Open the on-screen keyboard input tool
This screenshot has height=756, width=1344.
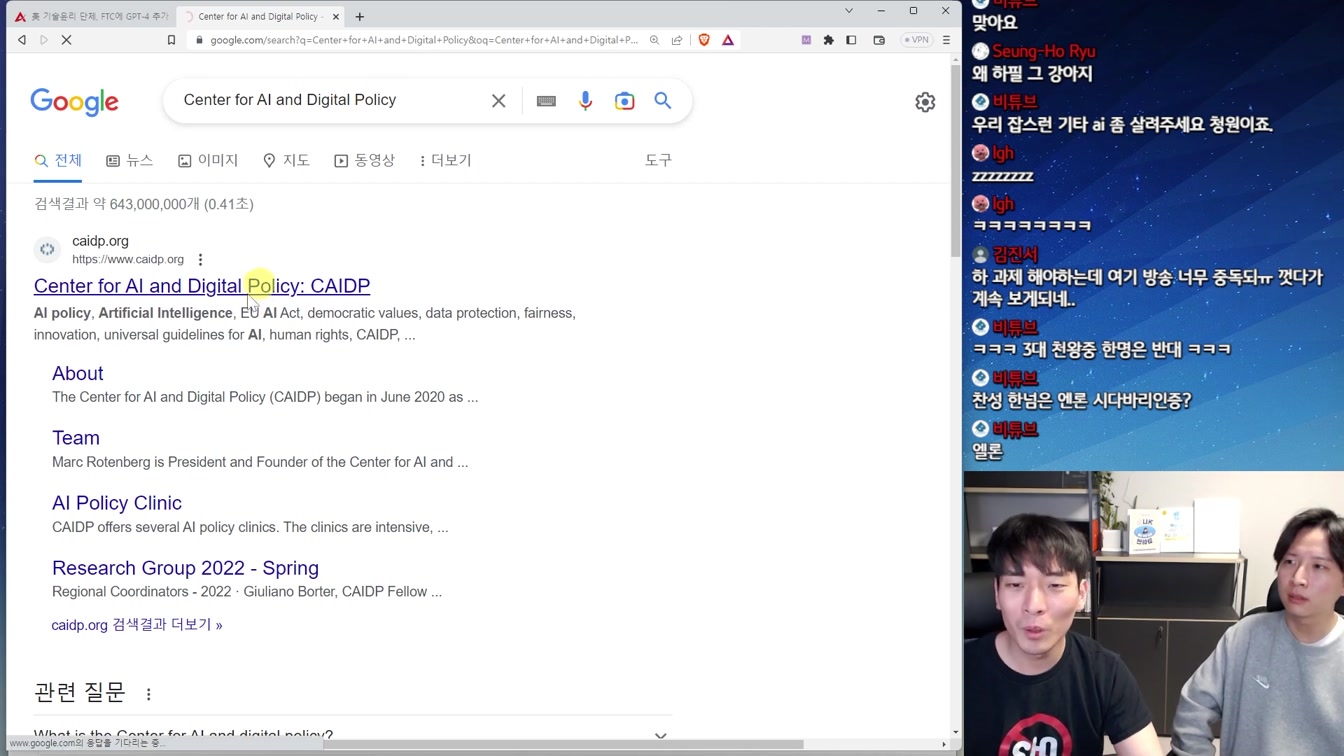[x=546, y=101]
